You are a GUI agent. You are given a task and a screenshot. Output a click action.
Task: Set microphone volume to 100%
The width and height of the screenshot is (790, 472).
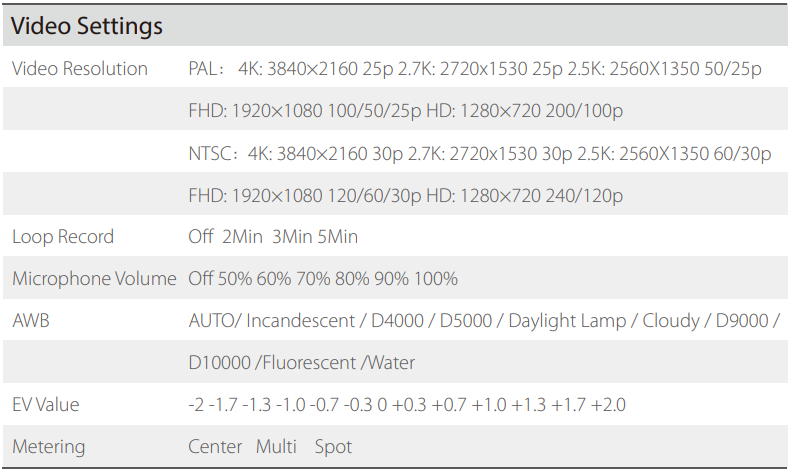point(435,279)
